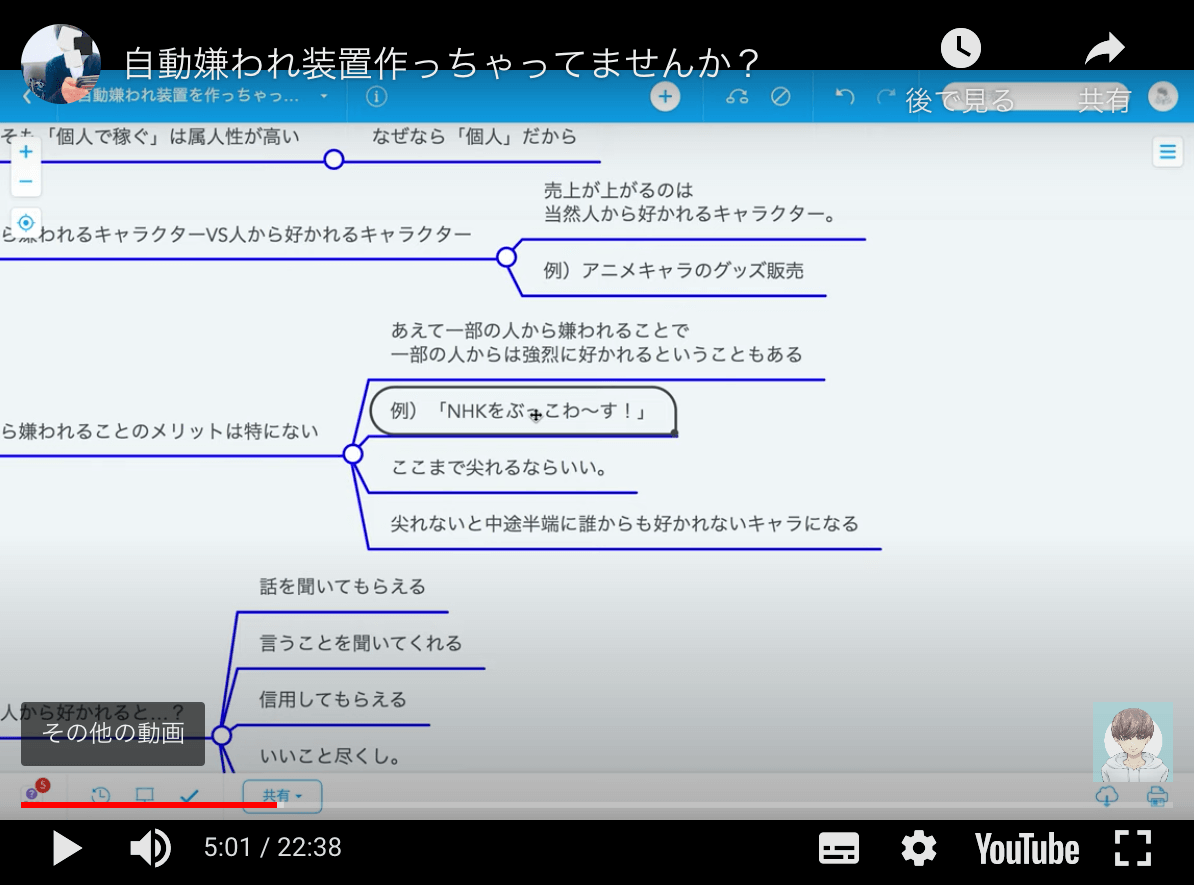The image size is (1194, 885).
Task: Click cloud download export icon
Action: 1106,797
